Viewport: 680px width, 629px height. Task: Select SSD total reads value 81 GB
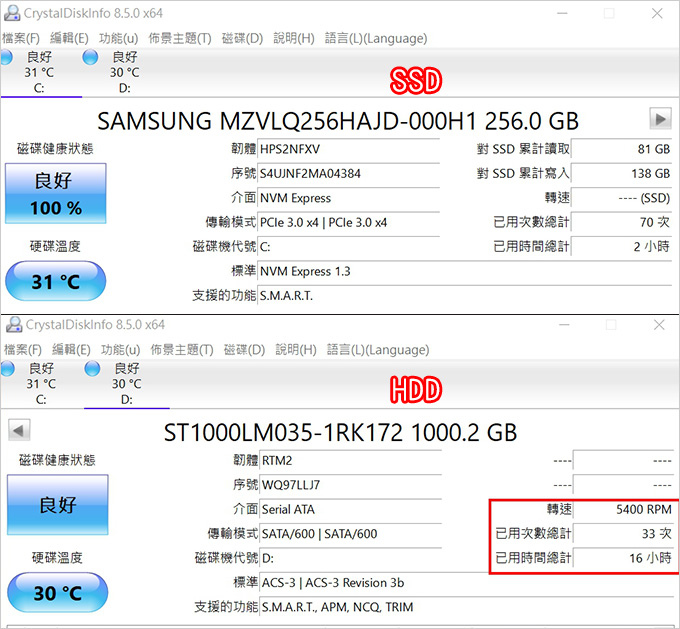click(x=621, y=149)
